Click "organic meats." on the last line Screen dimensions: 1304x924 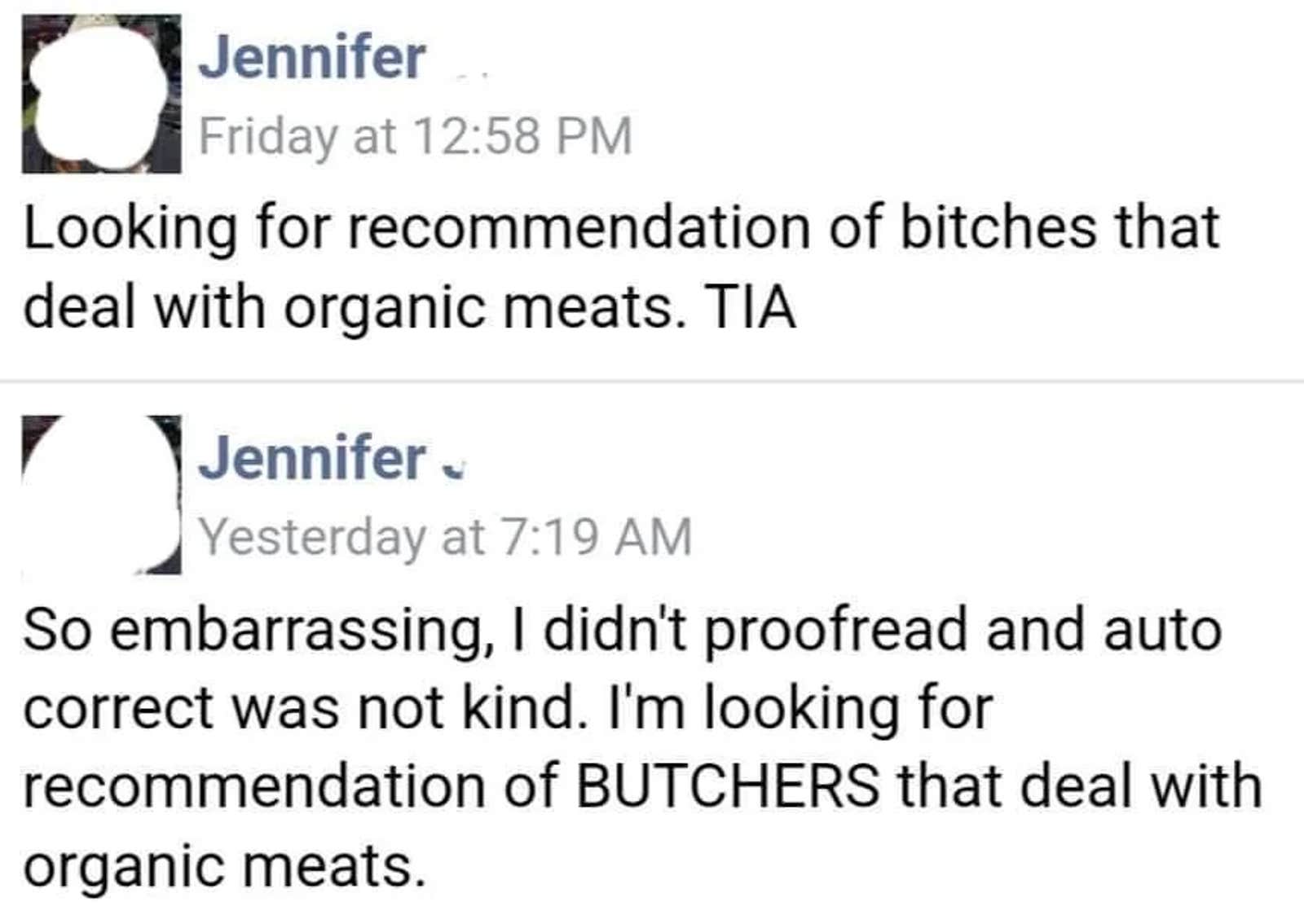point(224,865)
